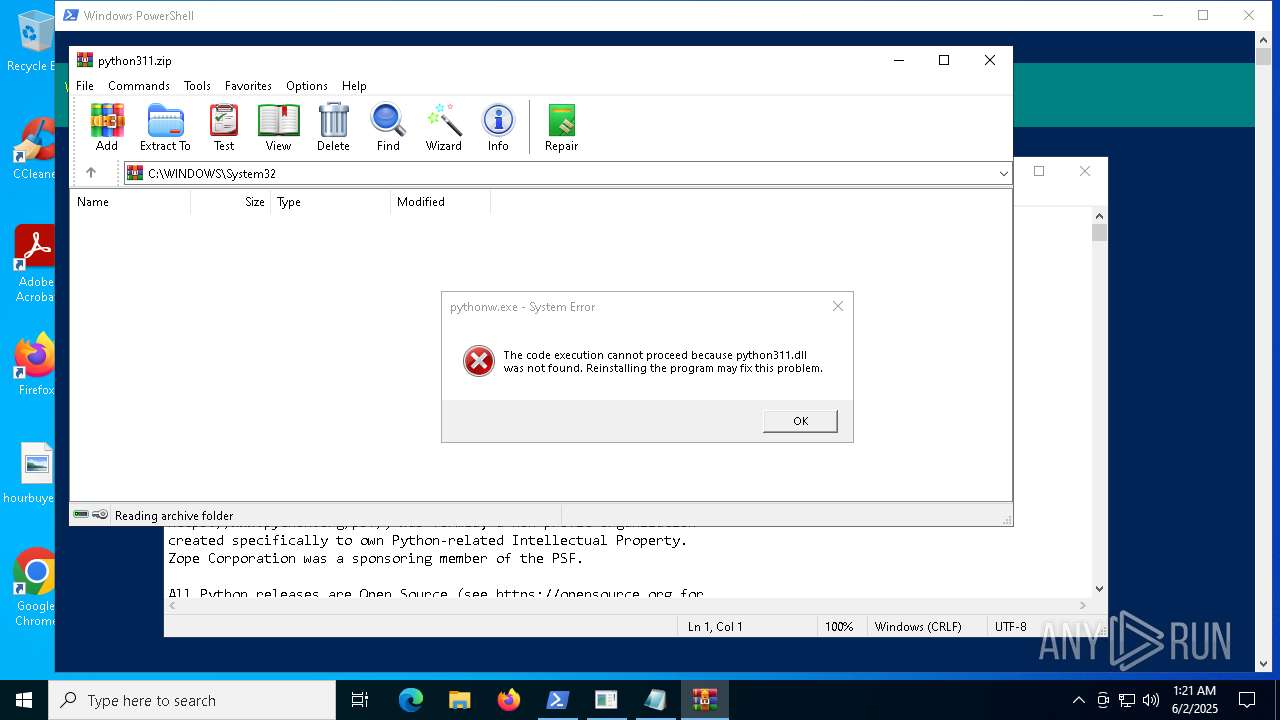Image resolution: width=1280 pixels, height=720 pixels.
Task: Open the Wizard toolbar icon
Action: (x=443, y=127)
